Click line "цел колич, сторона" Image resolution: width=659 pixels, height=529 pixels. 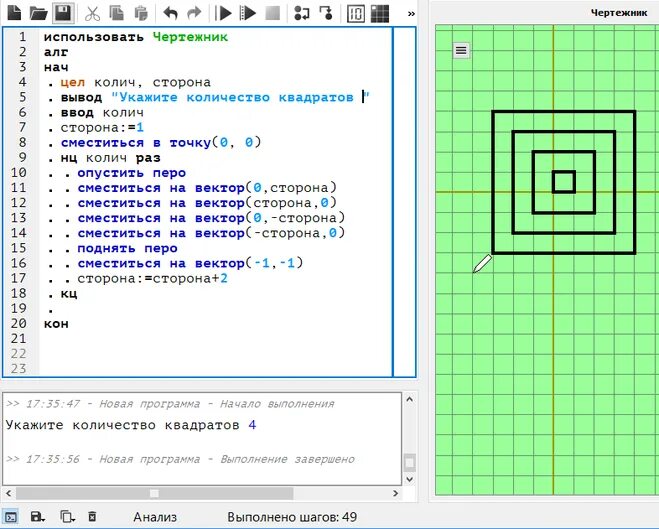[135, 82]
